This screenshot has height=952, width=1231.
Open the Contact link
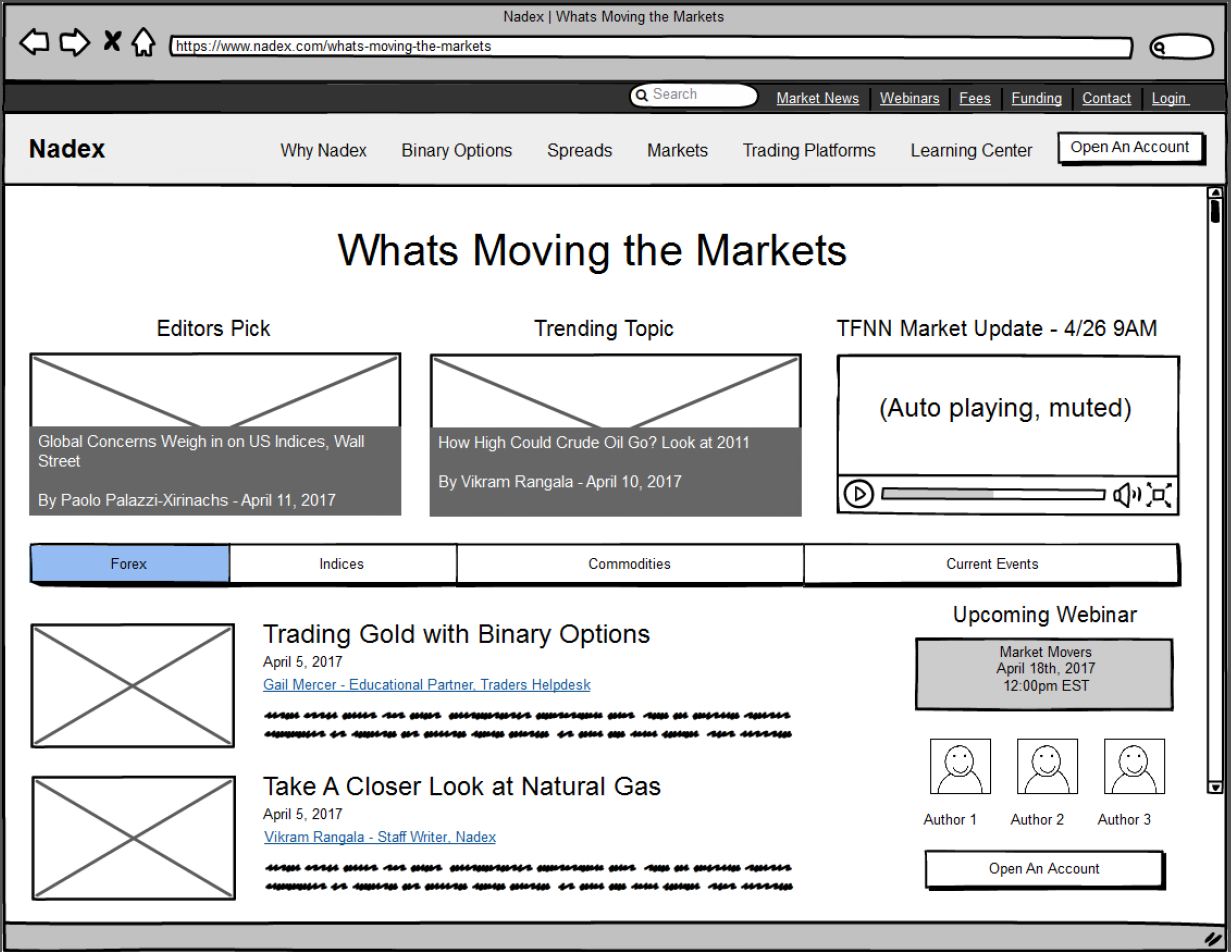pyautogui.click(x=1106, y=98)
